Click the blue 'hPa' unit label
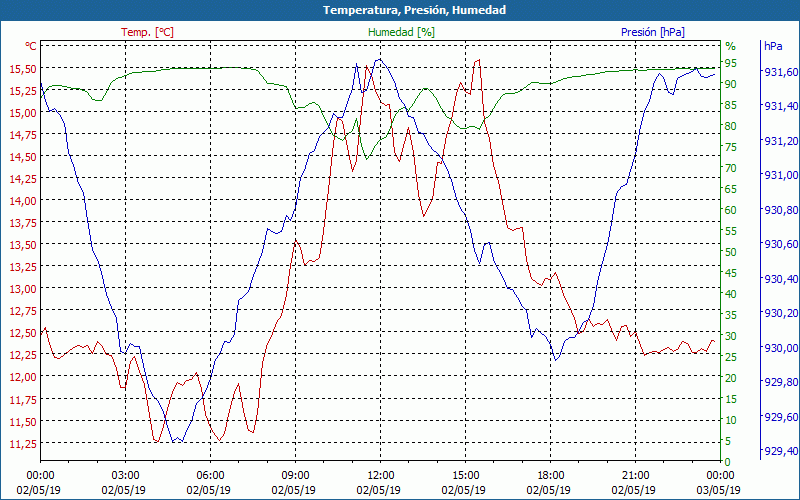Viewport: 800px width, 500px height. pyautogui.click(x=773, y=46)
